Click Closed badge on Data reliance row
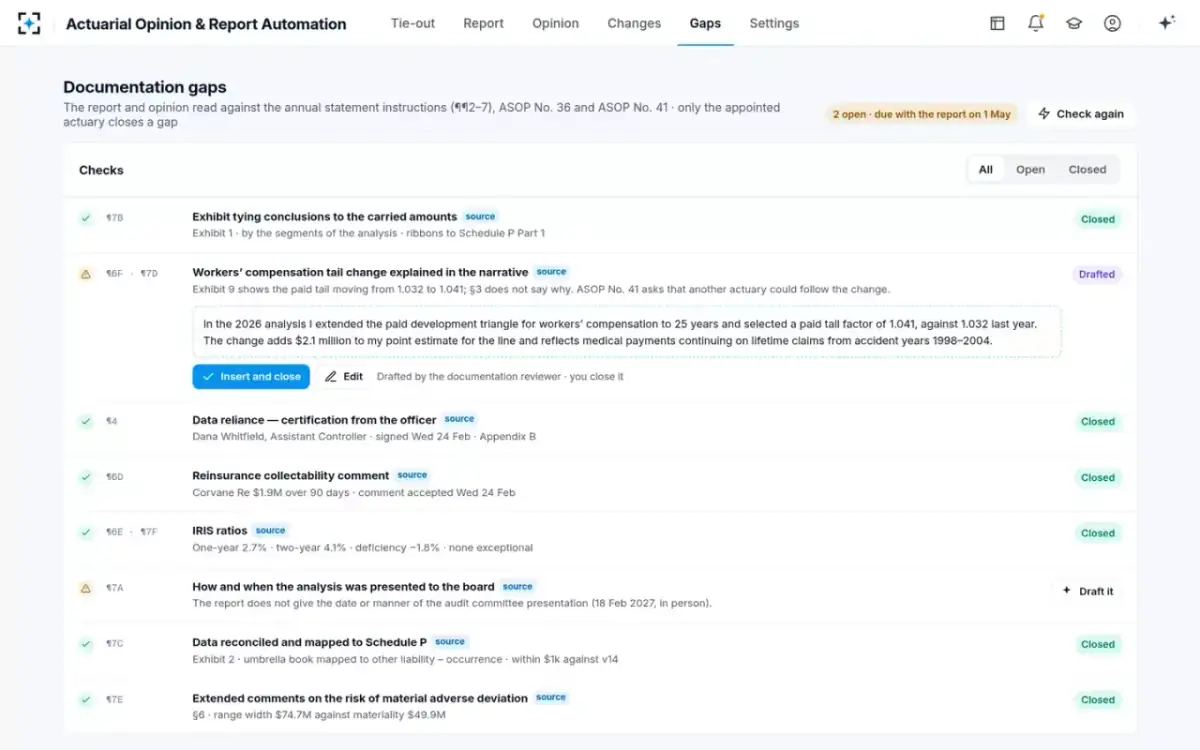Viewport: 1200px width, 750px height. click(1098, 422)
